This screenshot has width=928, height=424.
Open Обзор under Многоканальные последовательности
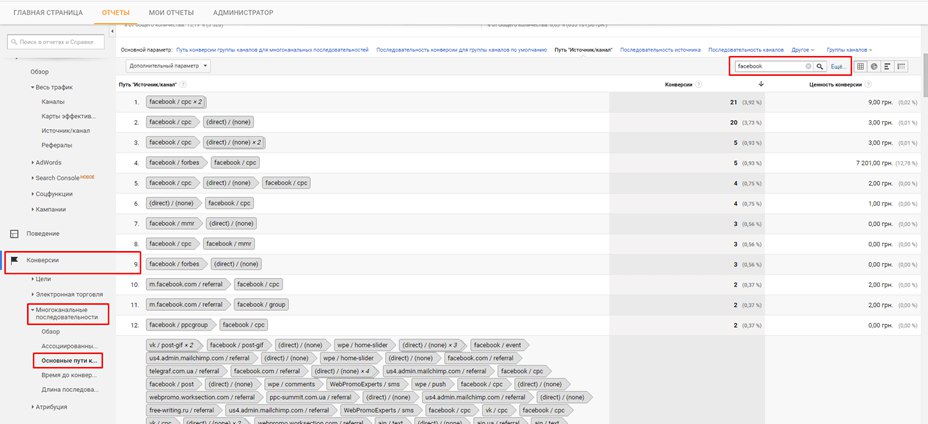click(x=51, y=332)
